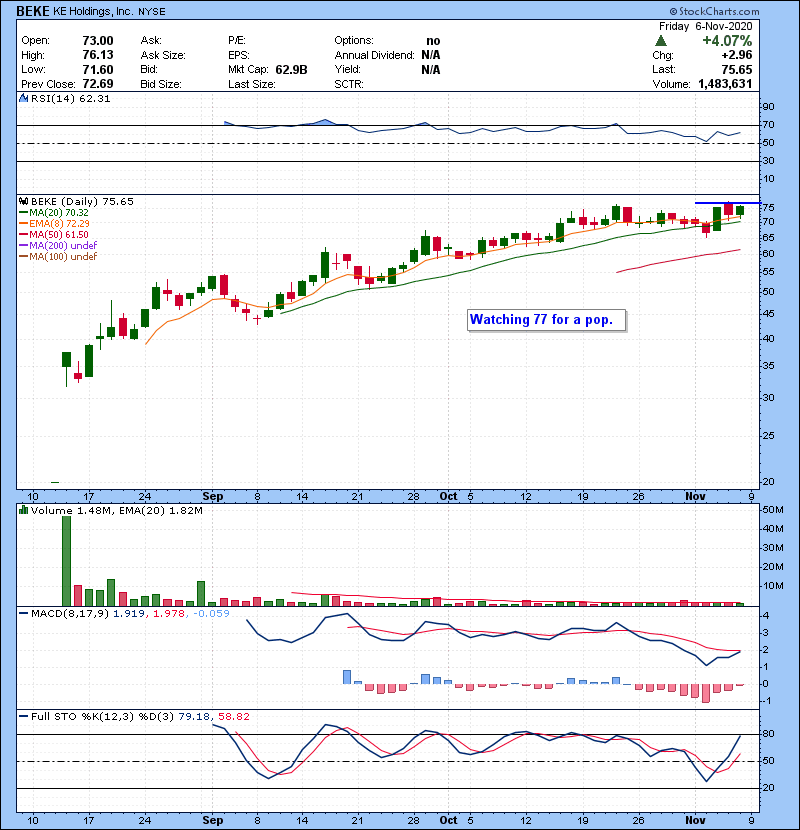
Task: Click the green up-arrow triangle near +4.07%
Action: 660,41
